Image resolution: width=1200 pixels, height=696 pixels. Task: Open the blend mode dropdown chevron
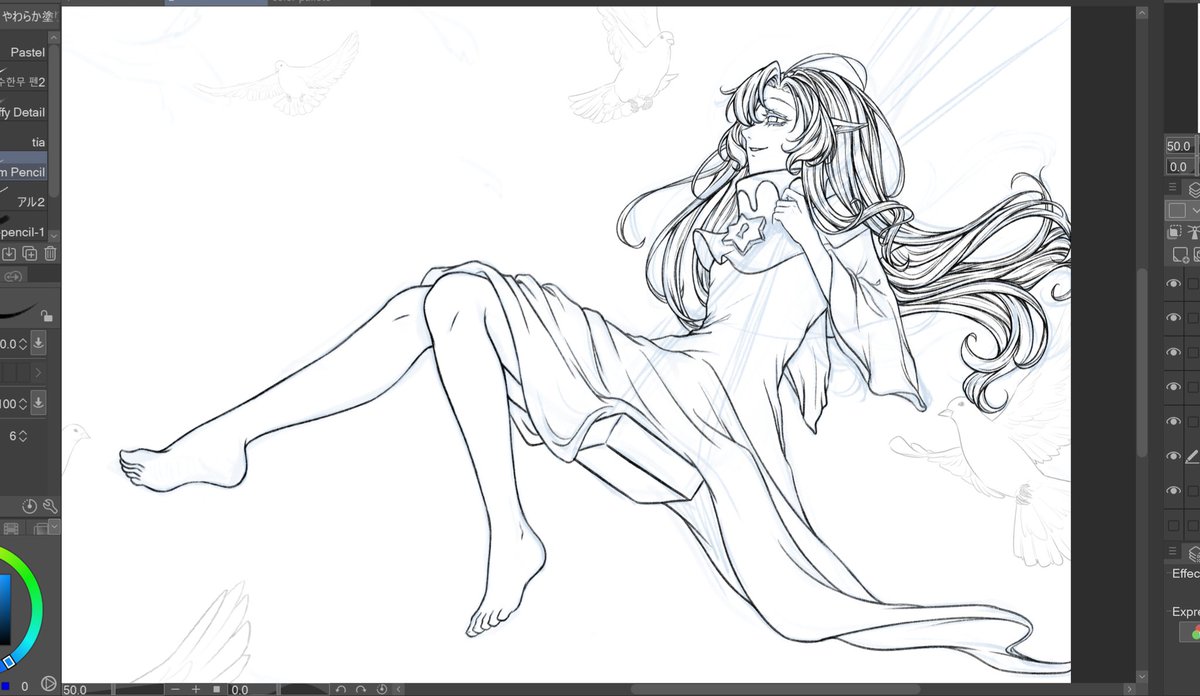point(1194,210)
